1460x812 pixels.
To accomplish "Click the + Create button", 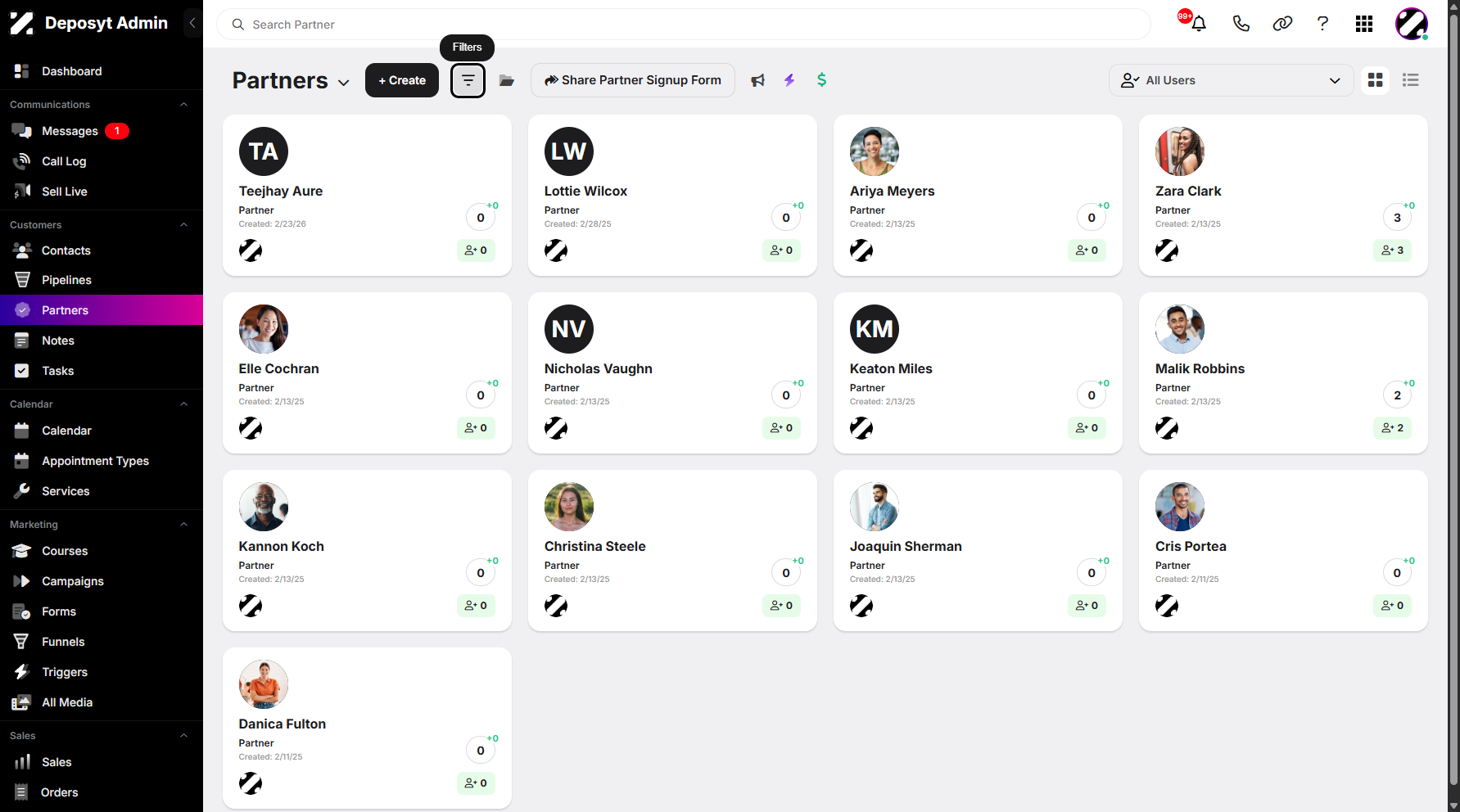I will tap(402, 80).
